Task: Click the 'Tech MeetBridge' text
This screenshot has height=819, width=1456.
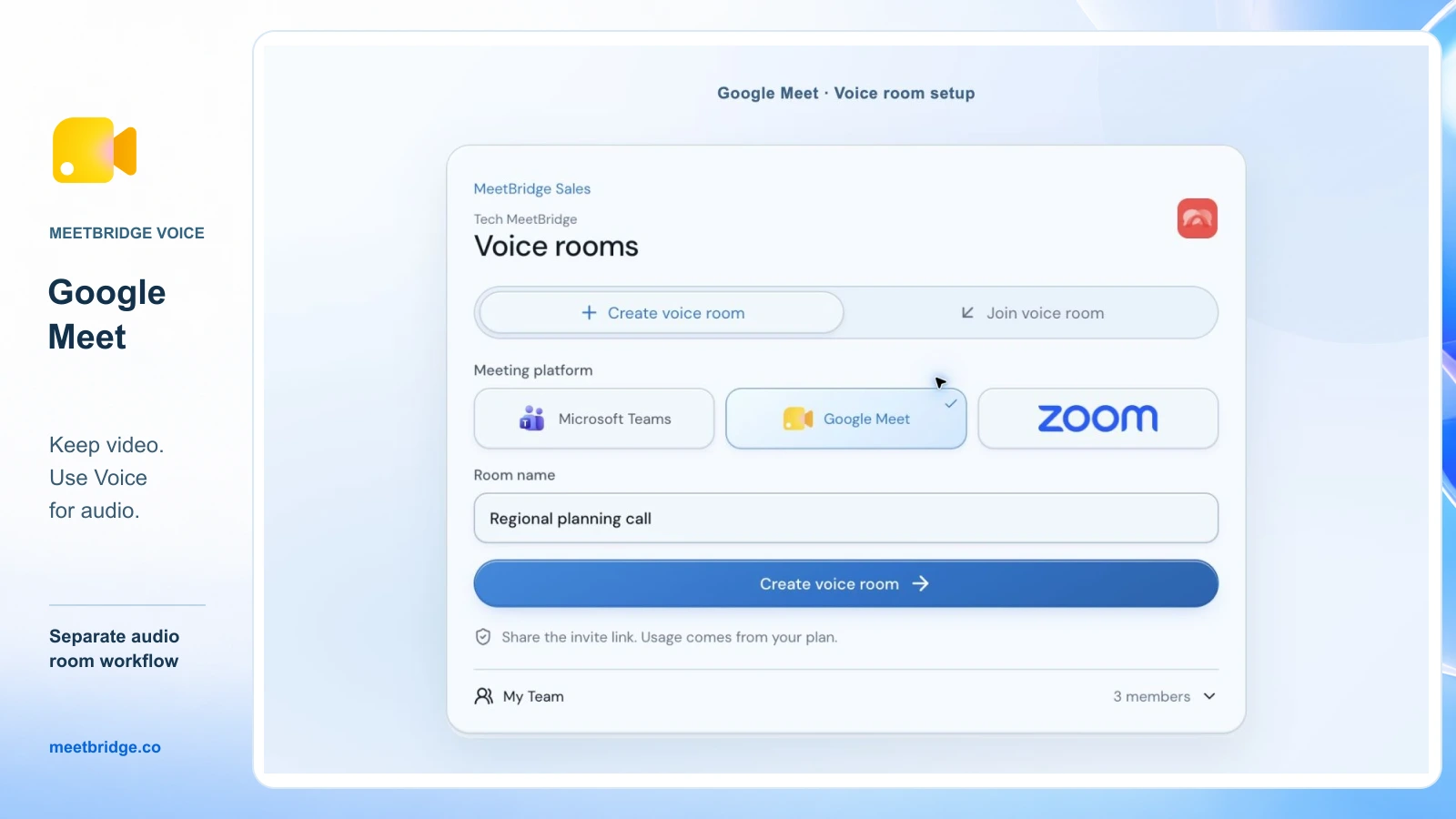Action: [x=525, y=219]
